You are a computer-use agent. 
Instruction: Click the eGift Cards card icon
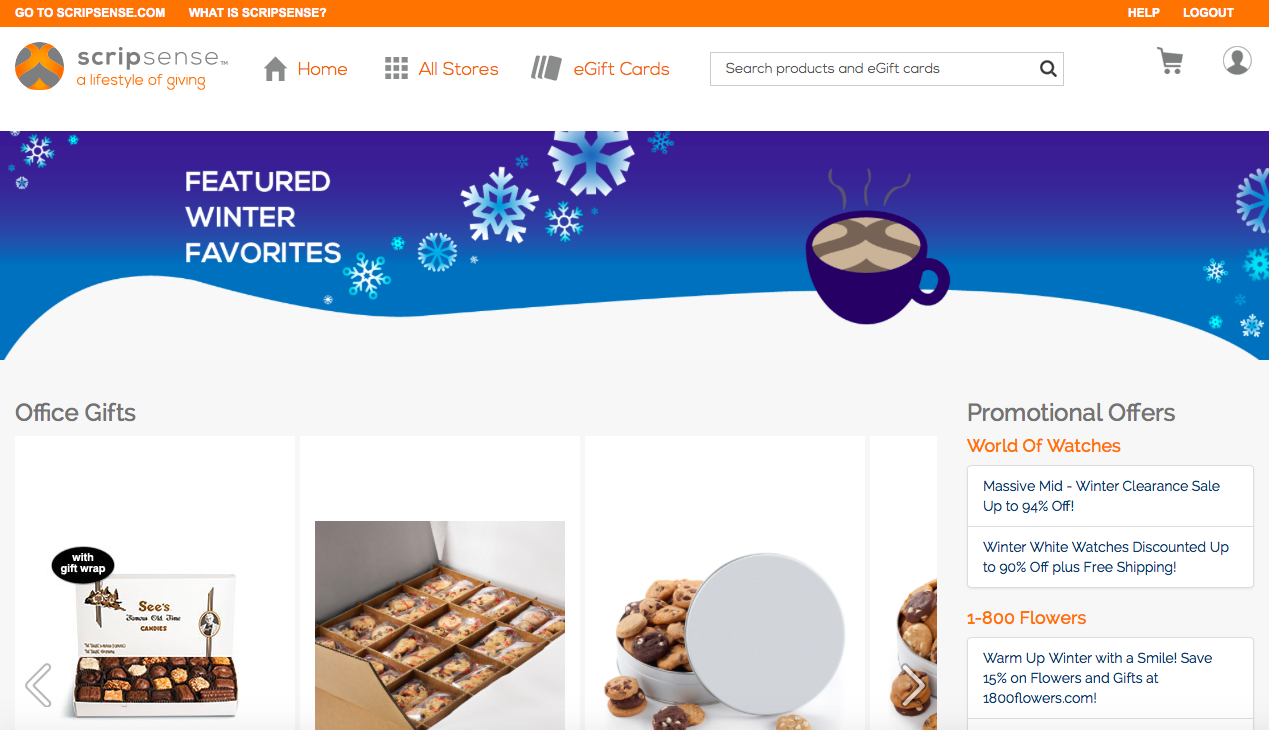coord(546,68)
